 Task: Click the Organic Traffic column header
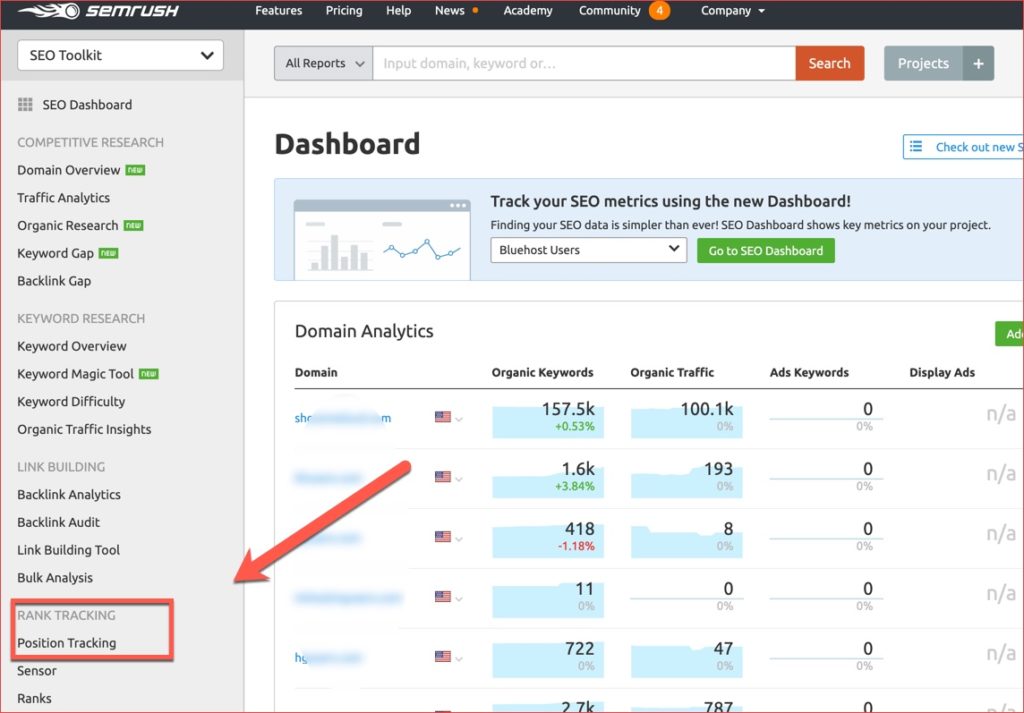point(672,372)
